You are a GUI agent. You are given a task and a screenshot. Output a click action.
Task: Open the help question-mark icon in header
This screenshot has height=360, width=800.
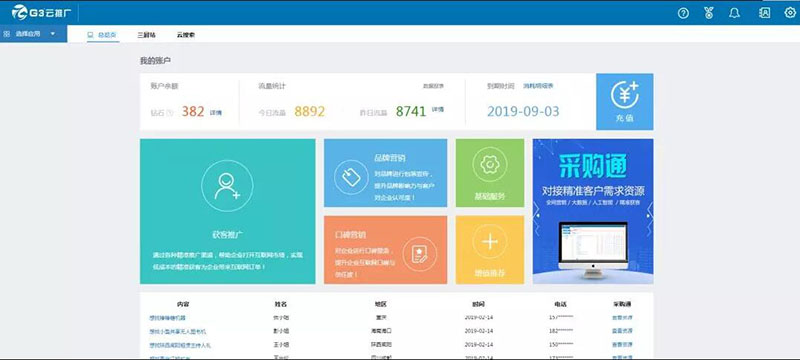[683, 14]
